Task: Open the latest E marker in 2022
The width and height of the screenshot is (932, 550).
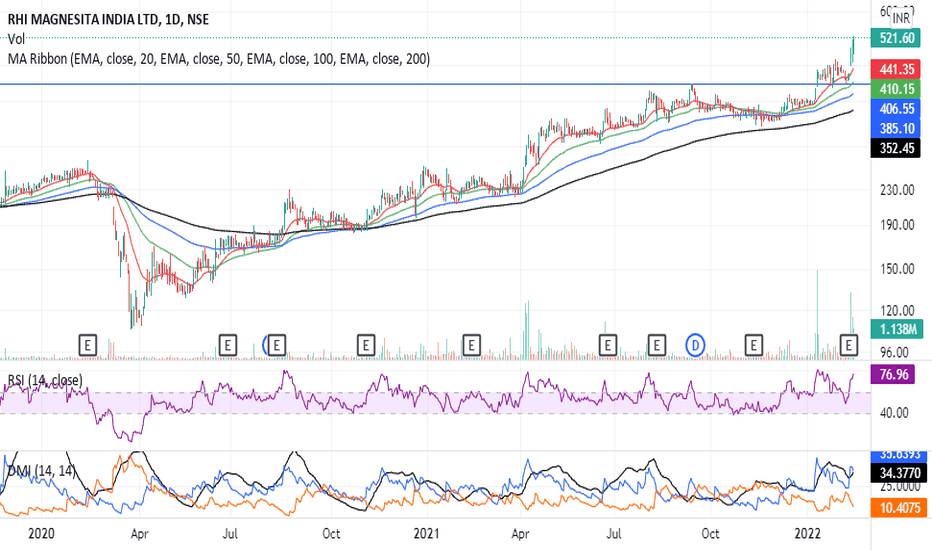Action: tap(849, 345)
